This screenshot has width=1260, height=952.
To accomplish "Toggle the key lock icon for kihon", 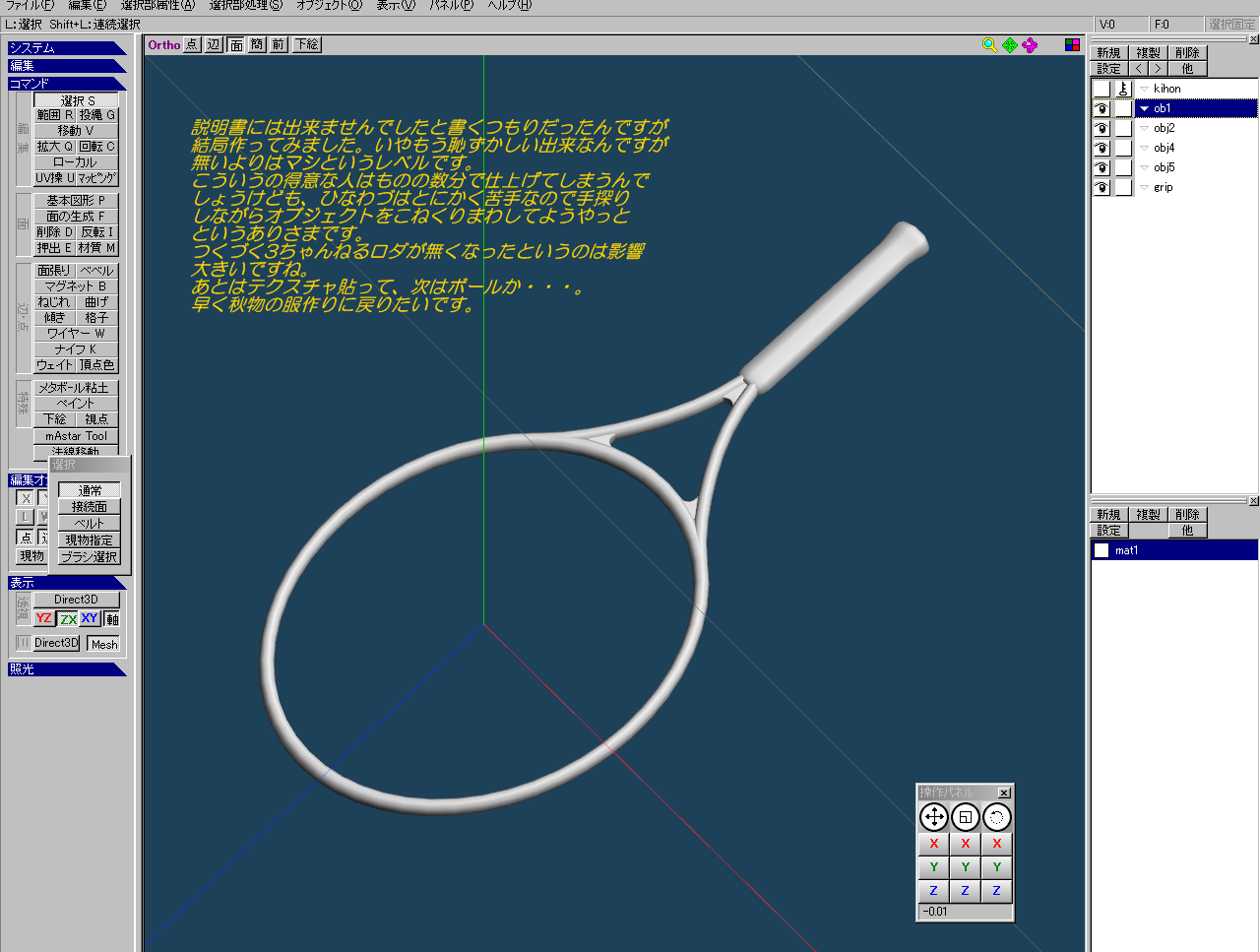I will pyautogui.click(x=1123, y=89).
